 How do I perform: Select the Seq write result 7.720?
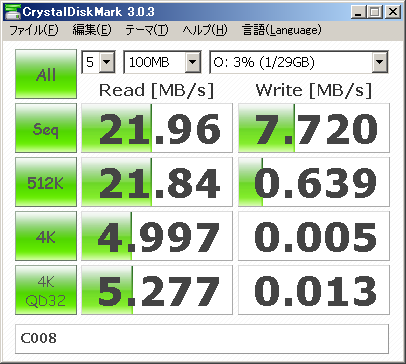[314, 128]
